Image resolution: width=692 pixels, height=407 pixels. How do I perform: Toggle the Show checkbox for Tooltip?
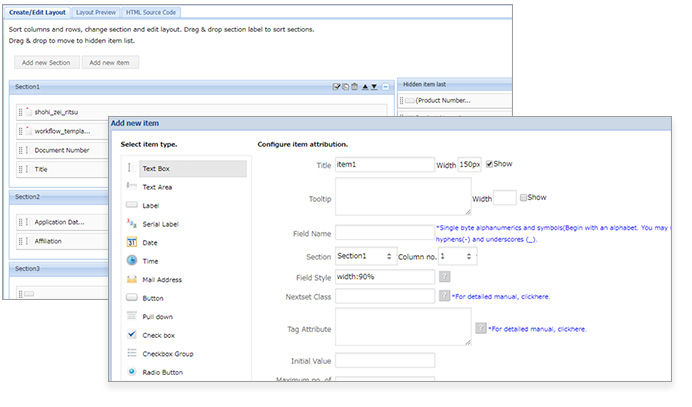523,197
